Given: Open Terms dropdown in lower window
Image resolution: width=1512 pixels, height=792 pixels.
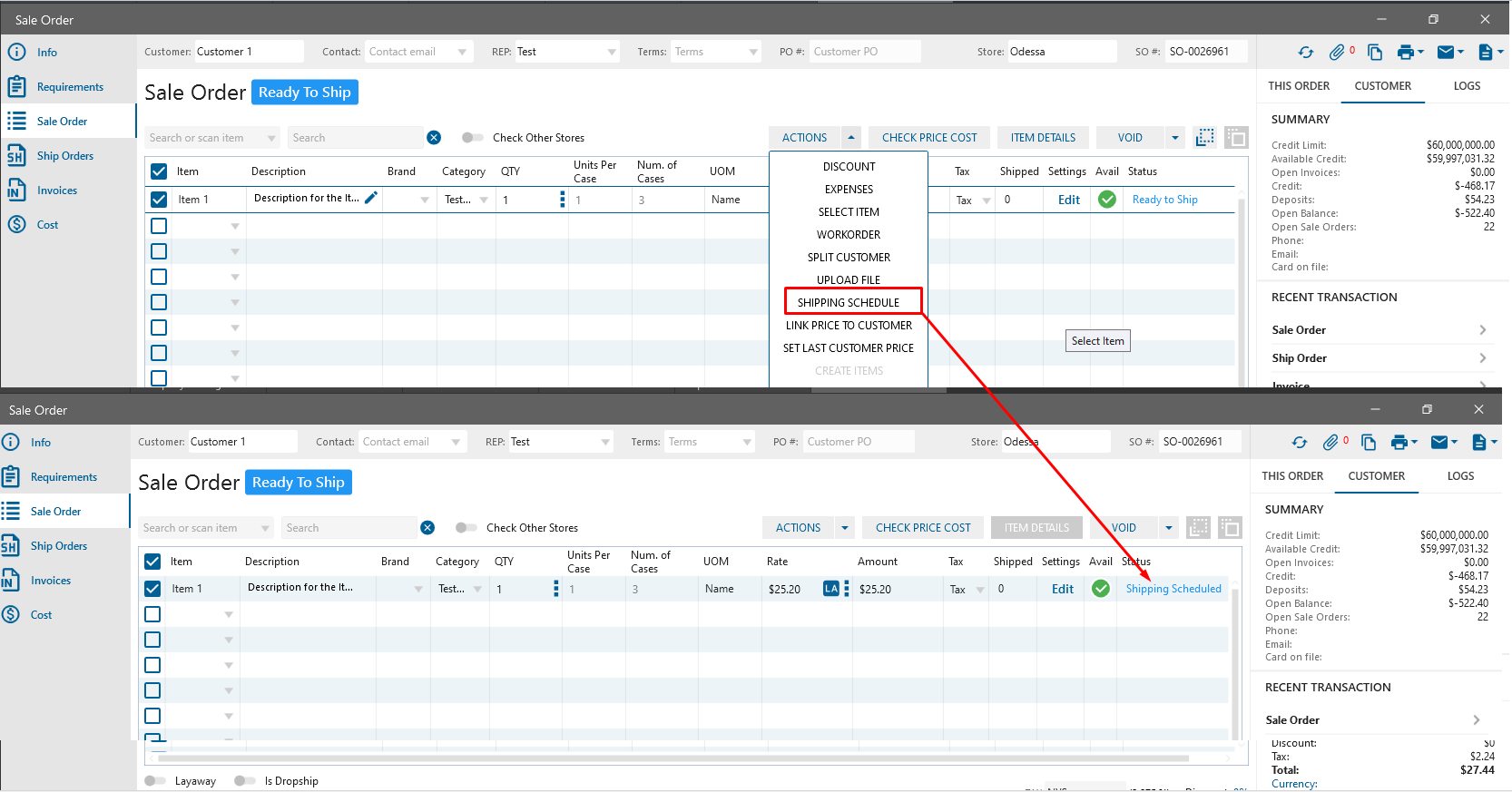Looking at the screenshot, I should pos(747,443).
